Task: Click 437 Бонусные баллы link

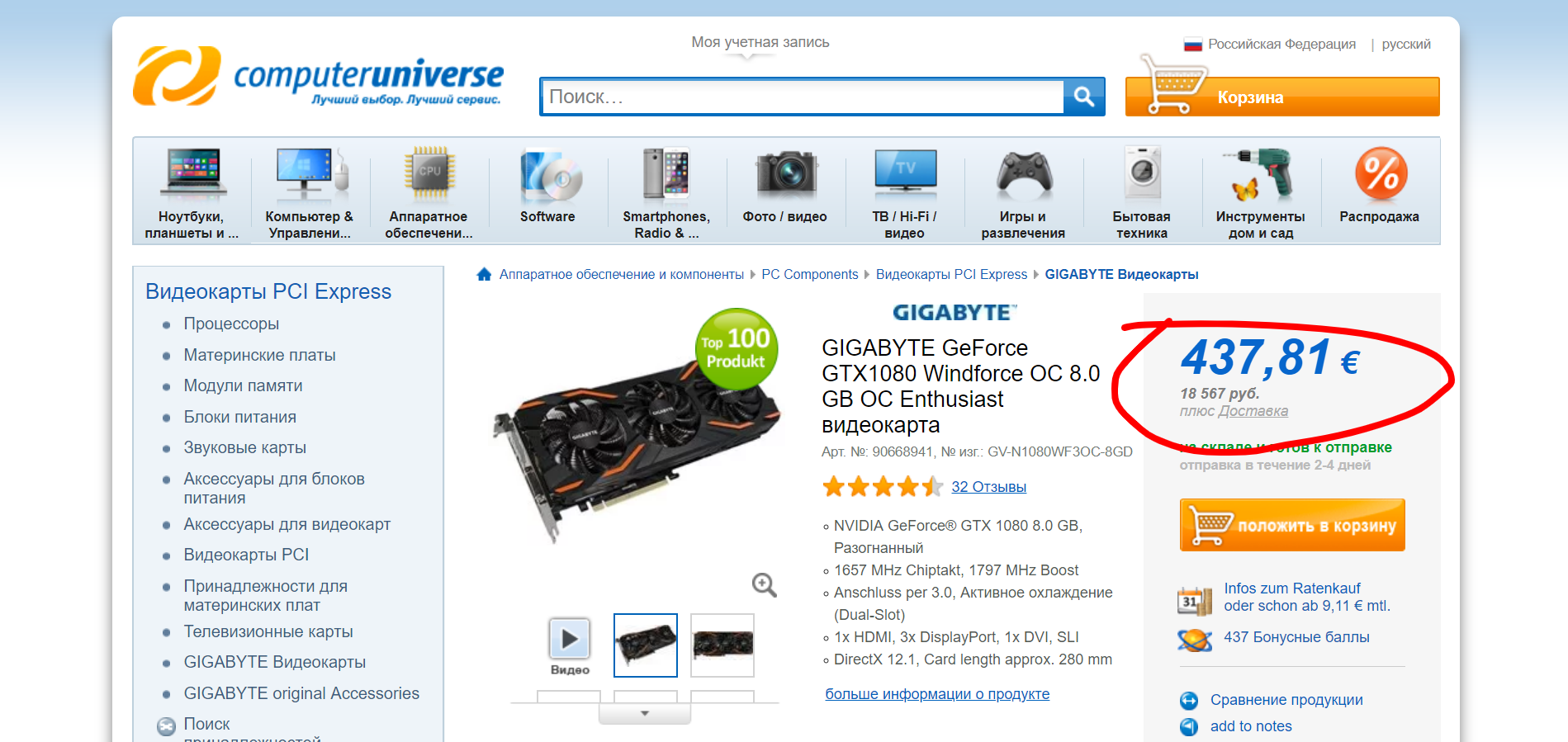Action: (x=1296, y=637)
